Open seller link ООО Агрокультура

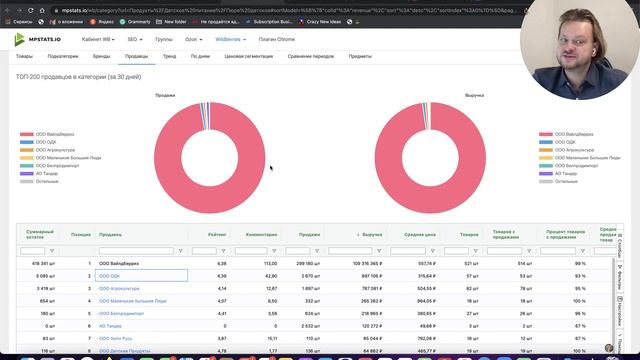[119, 289]
